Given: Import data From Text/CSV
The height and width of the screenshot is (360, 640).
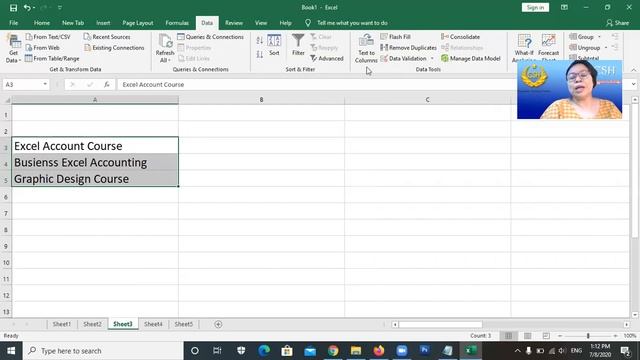Looking at the screenshot, I should (48, 37).
